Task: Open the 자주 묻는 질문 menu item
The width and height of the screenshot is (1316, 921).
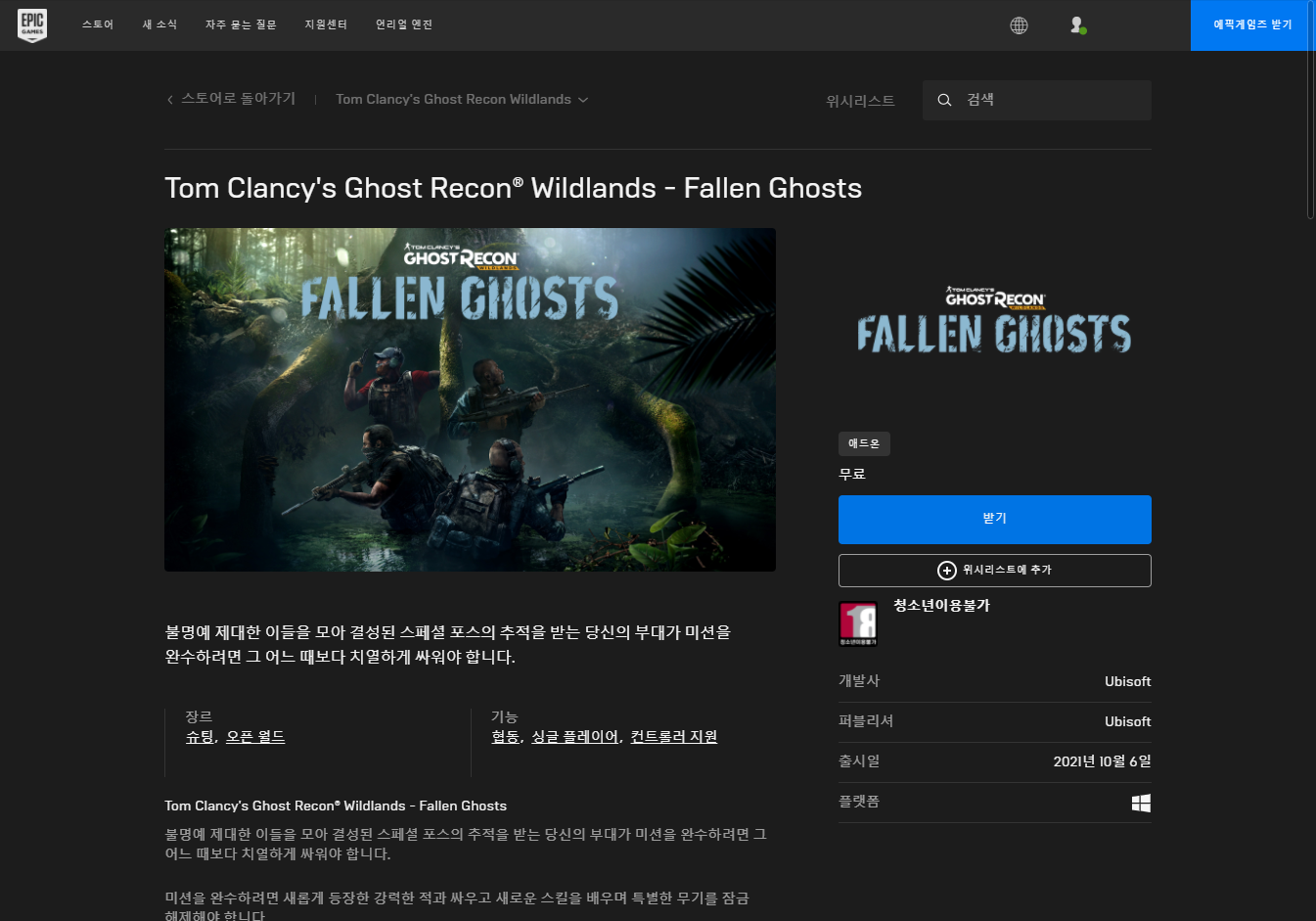Action: coord(241,25)
